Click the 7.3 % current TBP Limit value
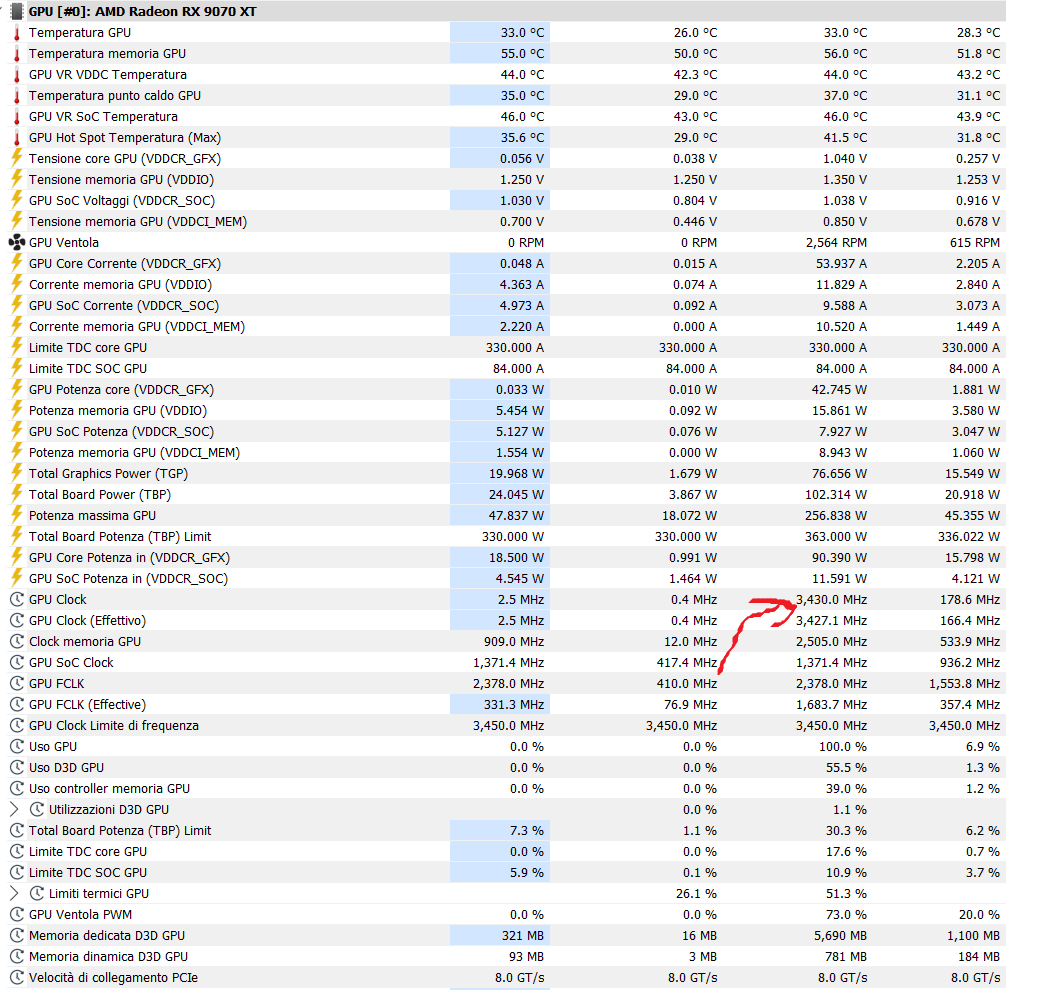Image resolution: width=1061 pixels, height=990 pixels. tap(526, 830)
